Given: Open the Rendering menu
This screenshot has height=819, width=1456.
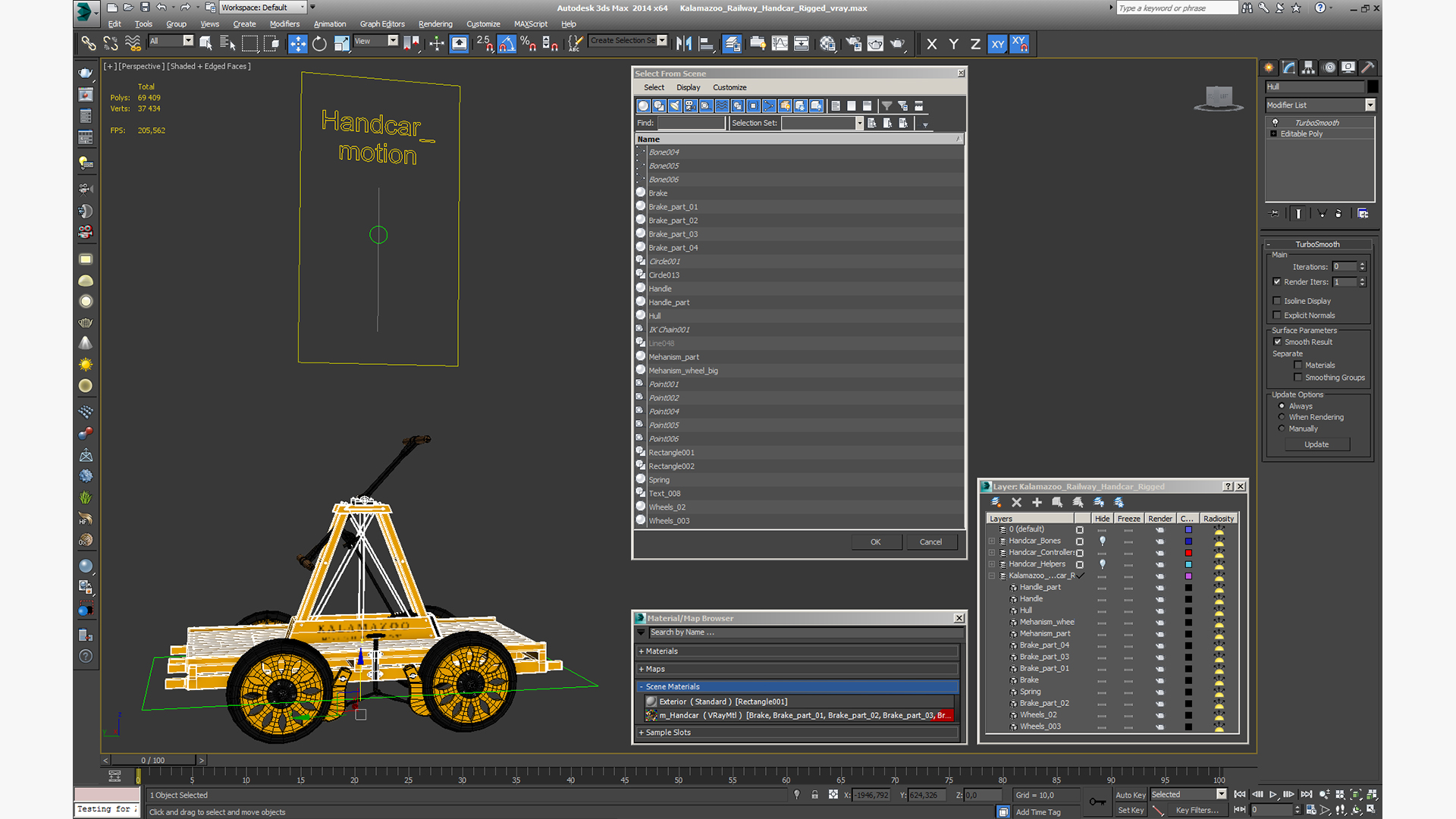Looking at the screenshot, I should [x=435, y=24].
